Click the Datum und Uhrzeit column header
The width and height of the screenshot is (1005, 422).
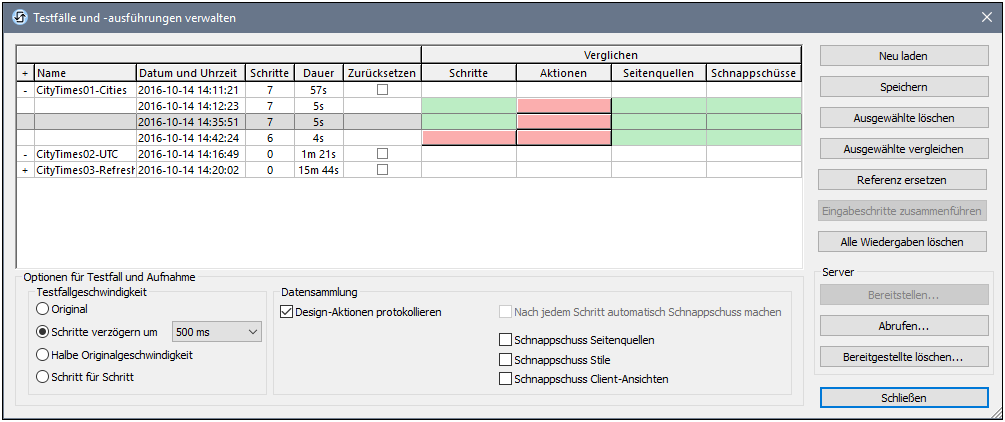(191, 73)
